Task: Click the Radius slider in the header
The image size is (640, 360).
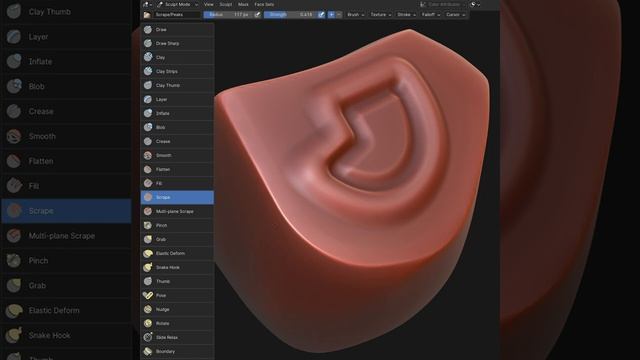Action: click(x=228, y=15)
